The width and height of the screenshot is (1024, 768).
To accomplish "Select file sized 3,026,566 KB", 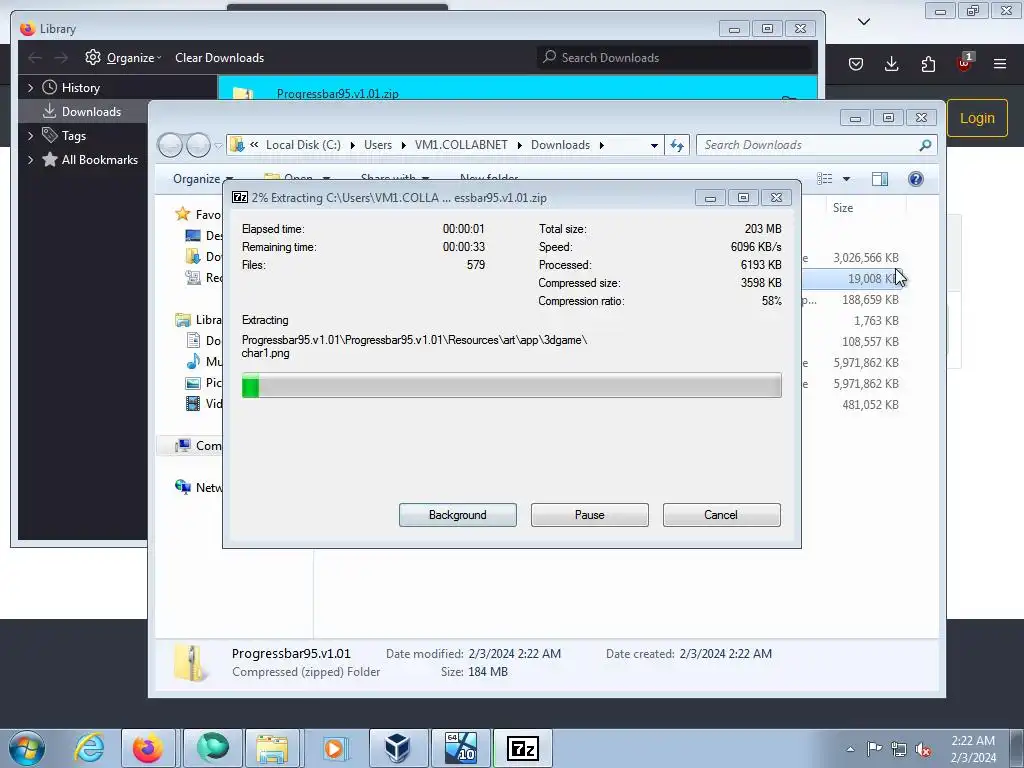I will (x=865, y=258).
